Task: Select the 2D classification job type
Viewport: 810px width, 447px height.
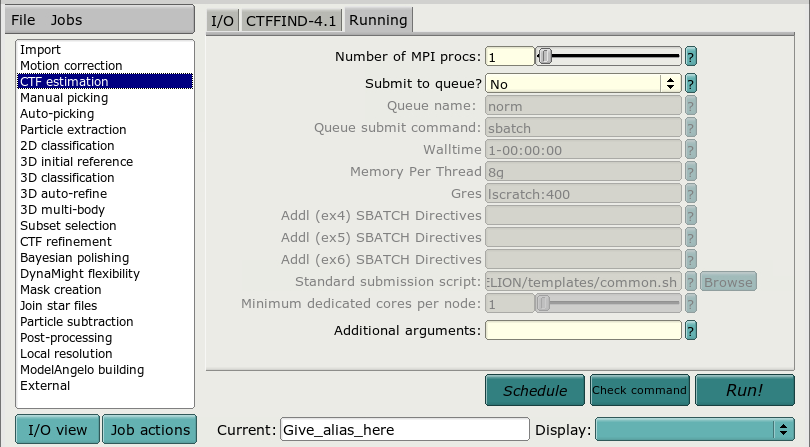Action: coord(105,146)
